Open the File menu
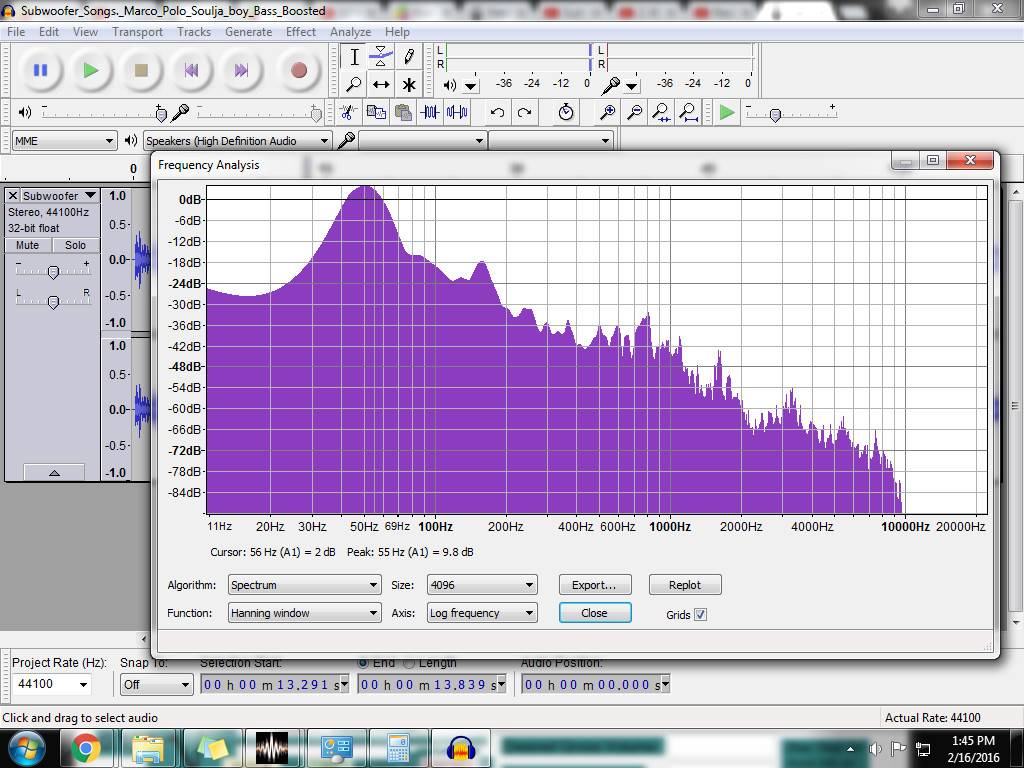Screen dimensions: 1024x768 coord(16,31)
